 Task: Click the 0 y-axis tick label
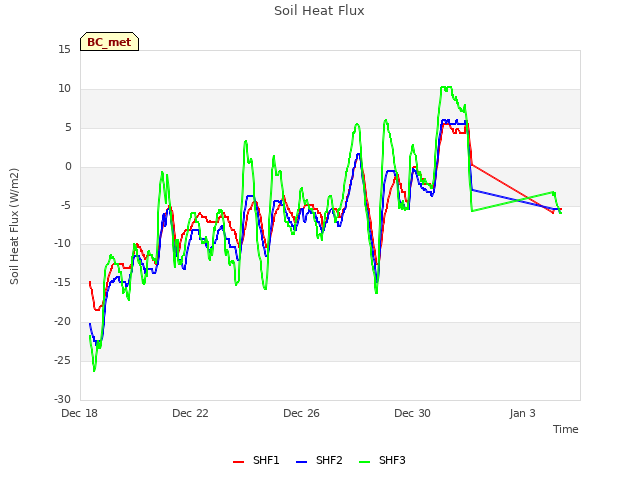click(x=68, y=167)
